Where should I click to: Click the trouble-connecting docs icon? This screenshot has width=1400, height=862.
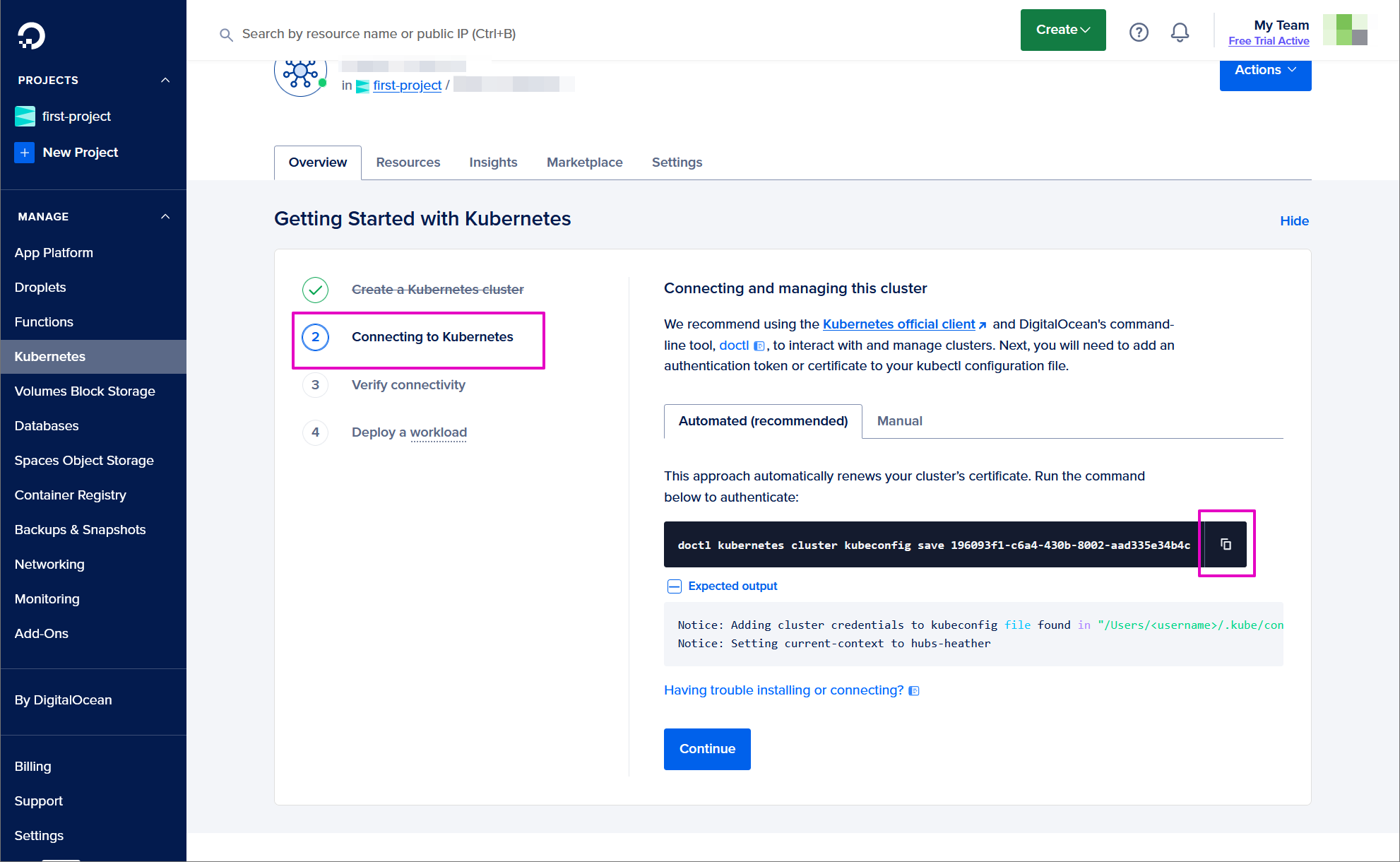click(x=914, y=691)
